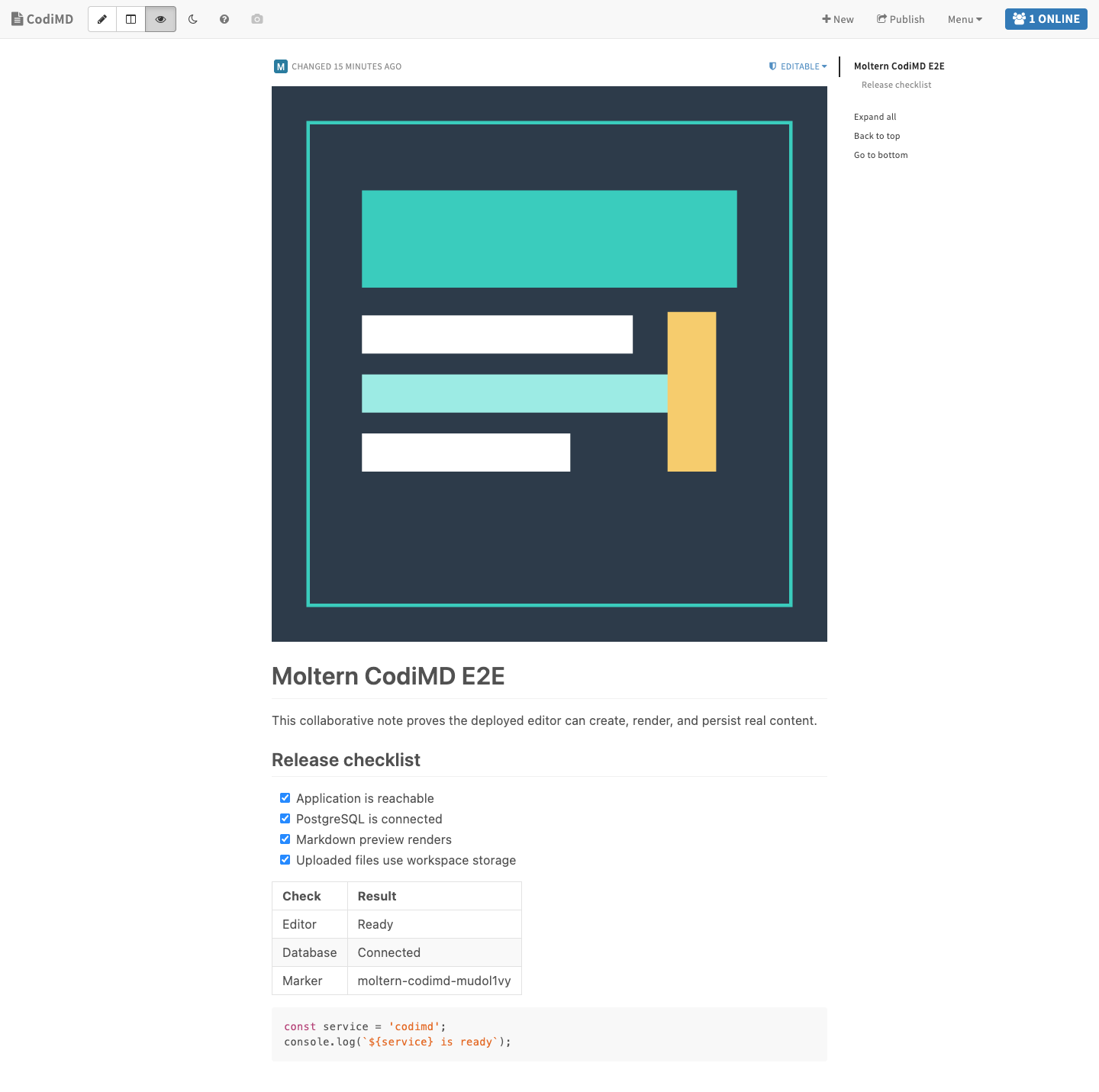Create a new note with New
The image size is (1099, 1092).
(x=838, y=19)
